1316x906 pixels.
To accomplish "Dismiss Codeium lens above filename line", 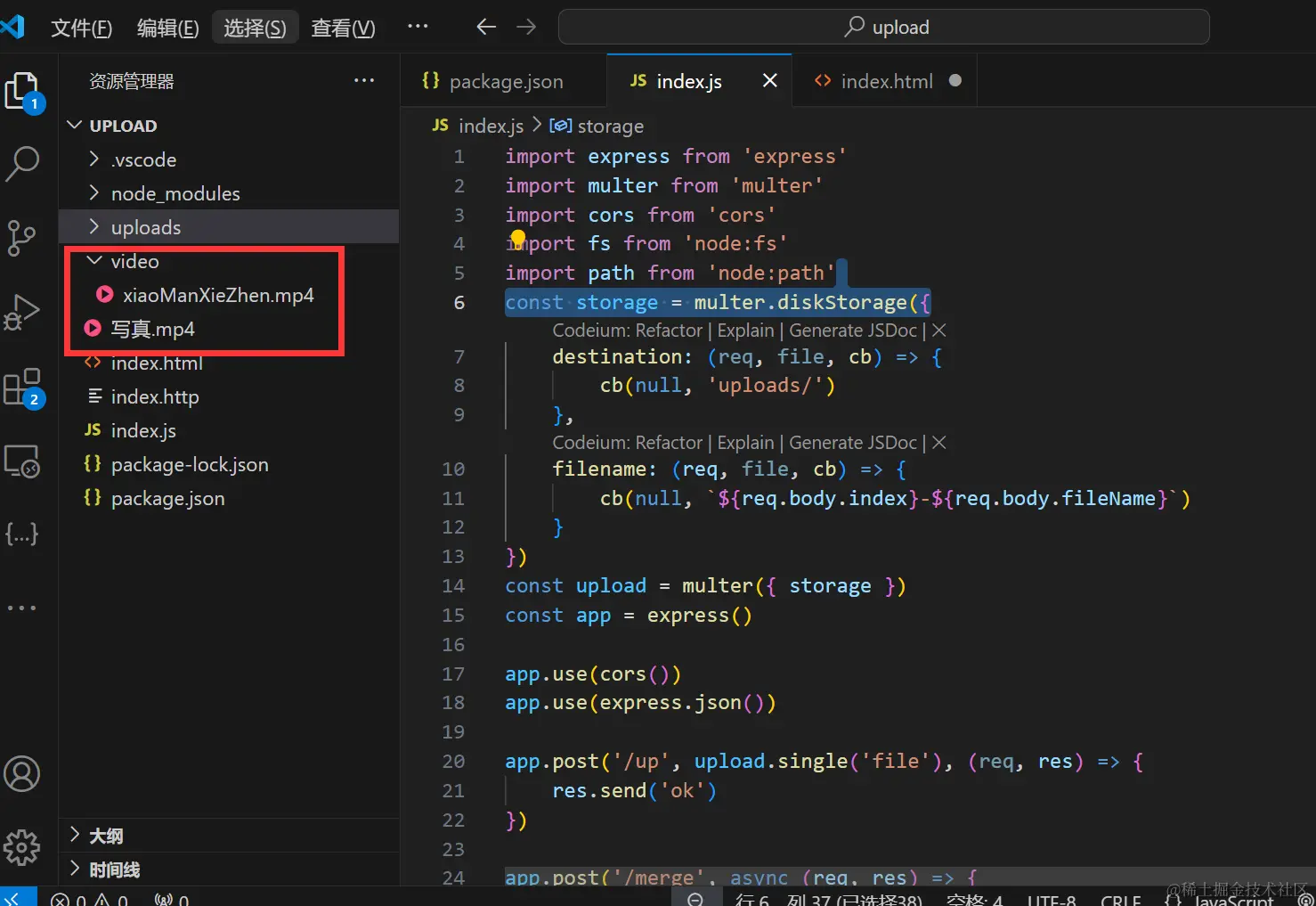I will click(x=938, y=443).
